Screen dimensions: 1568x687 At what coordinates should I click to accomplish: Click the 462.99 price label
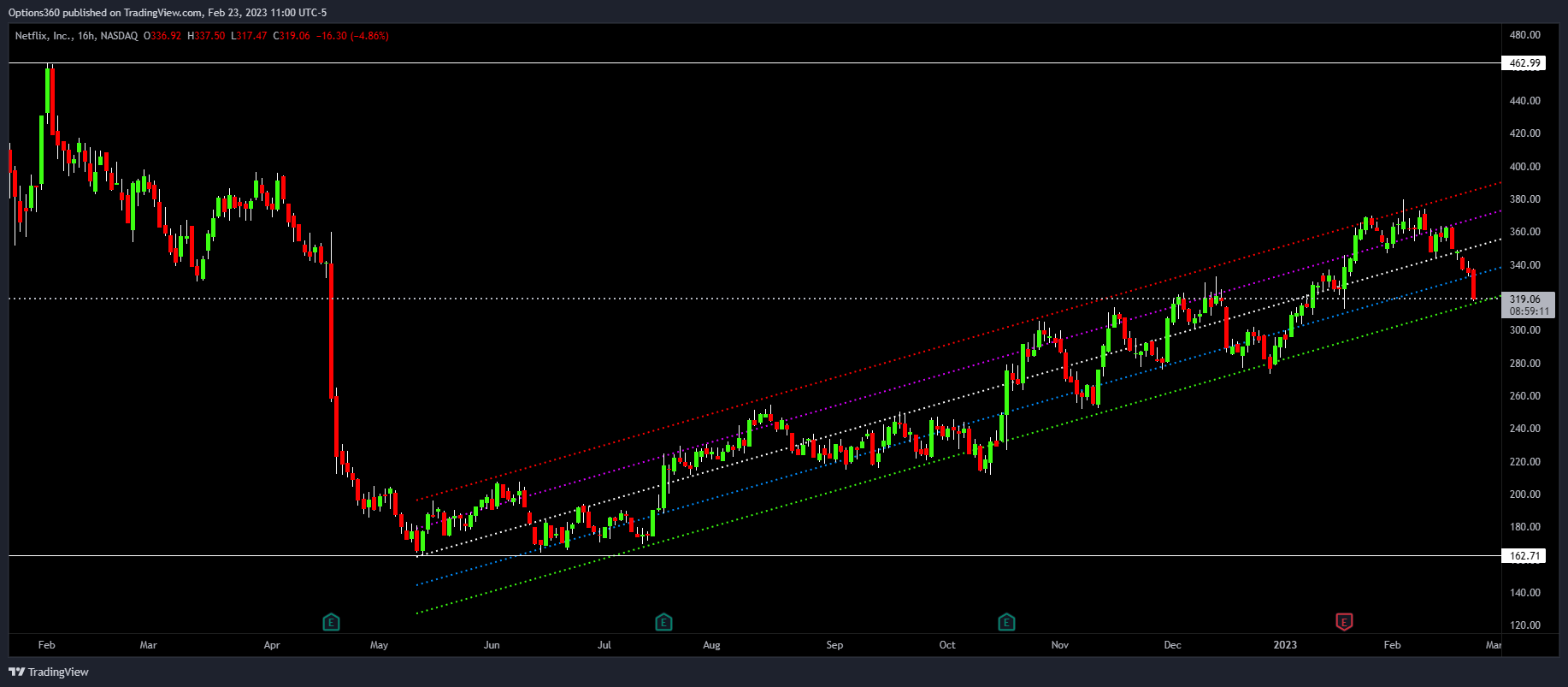1524,63
